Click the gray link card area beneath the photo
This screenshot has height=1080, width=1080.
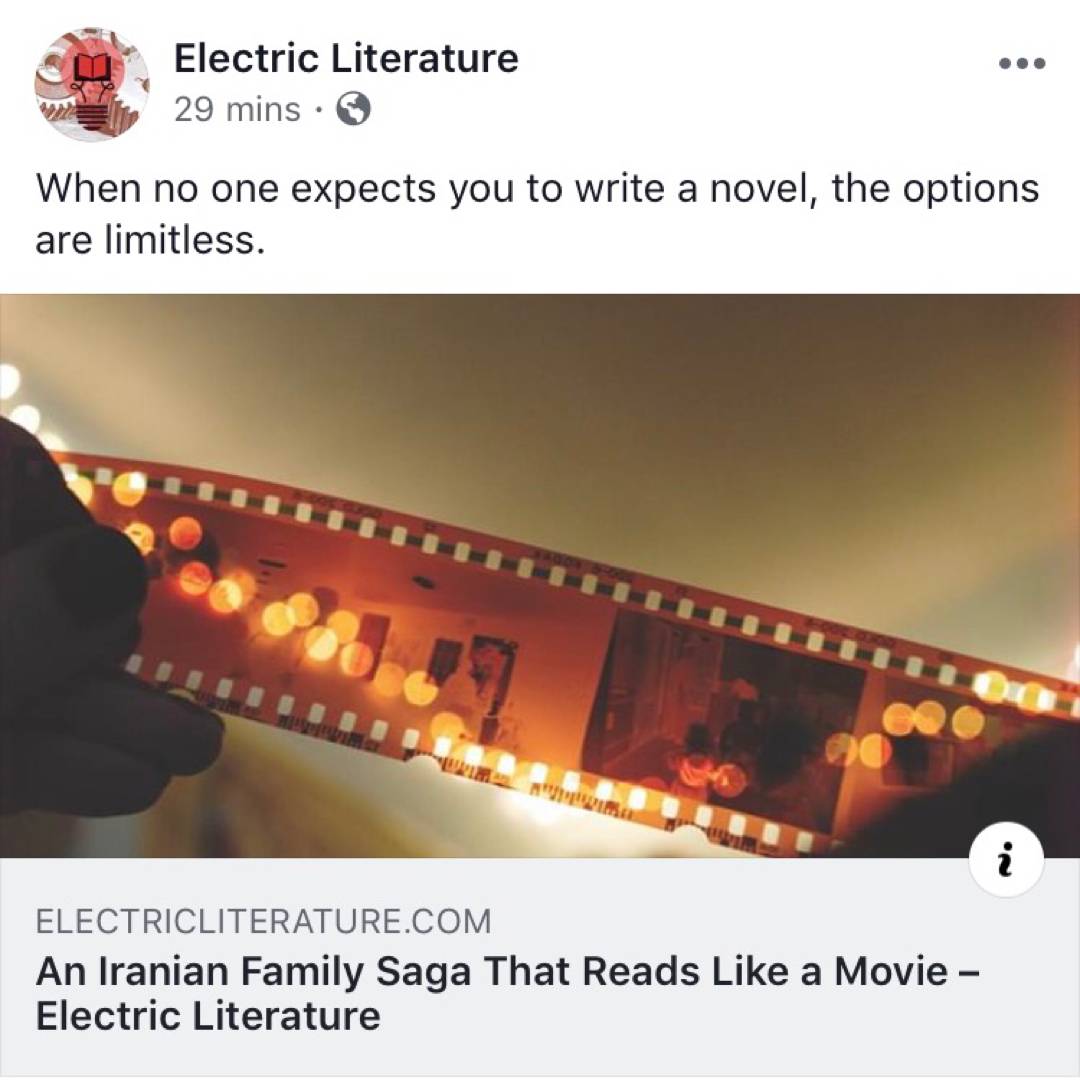[540, 966]
